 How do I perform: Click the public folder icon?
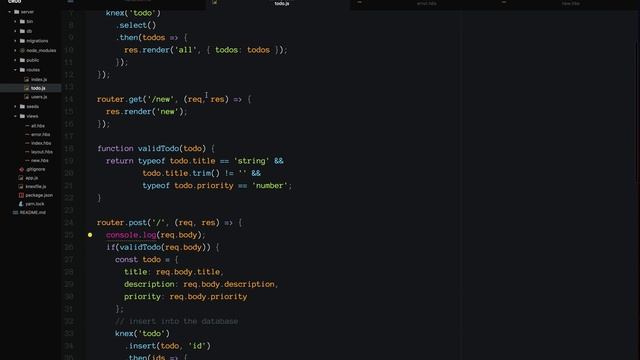click(22, 60)
